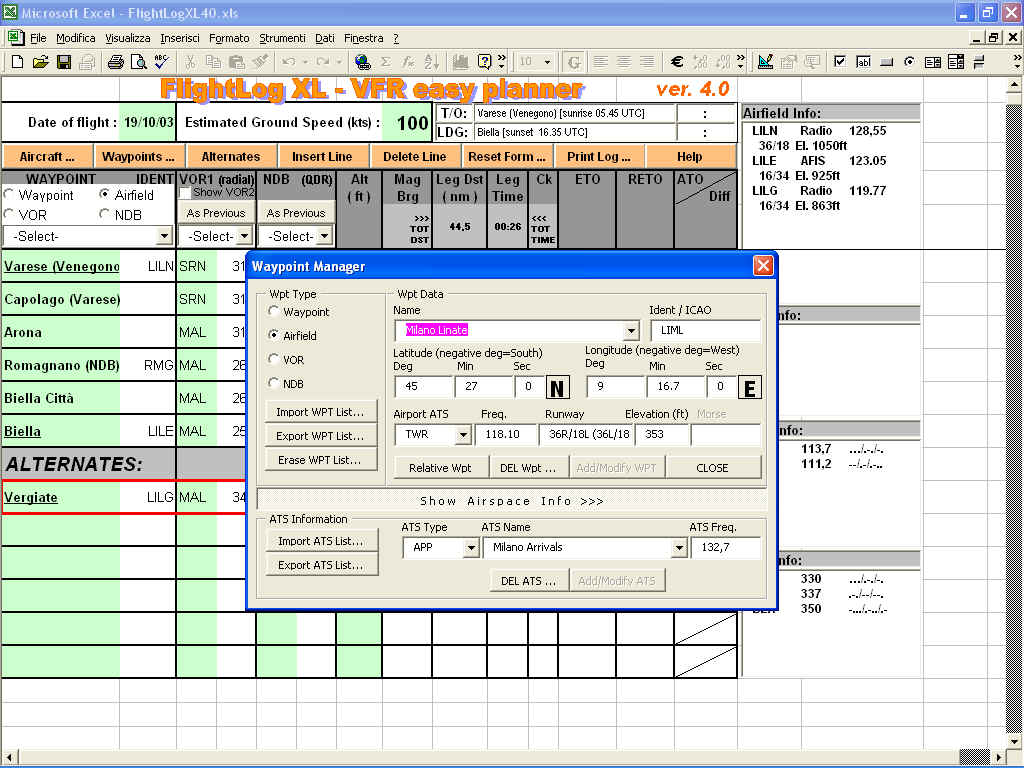
Task: Create a new workbook via toolbar icon
Action: pos(18,62)
